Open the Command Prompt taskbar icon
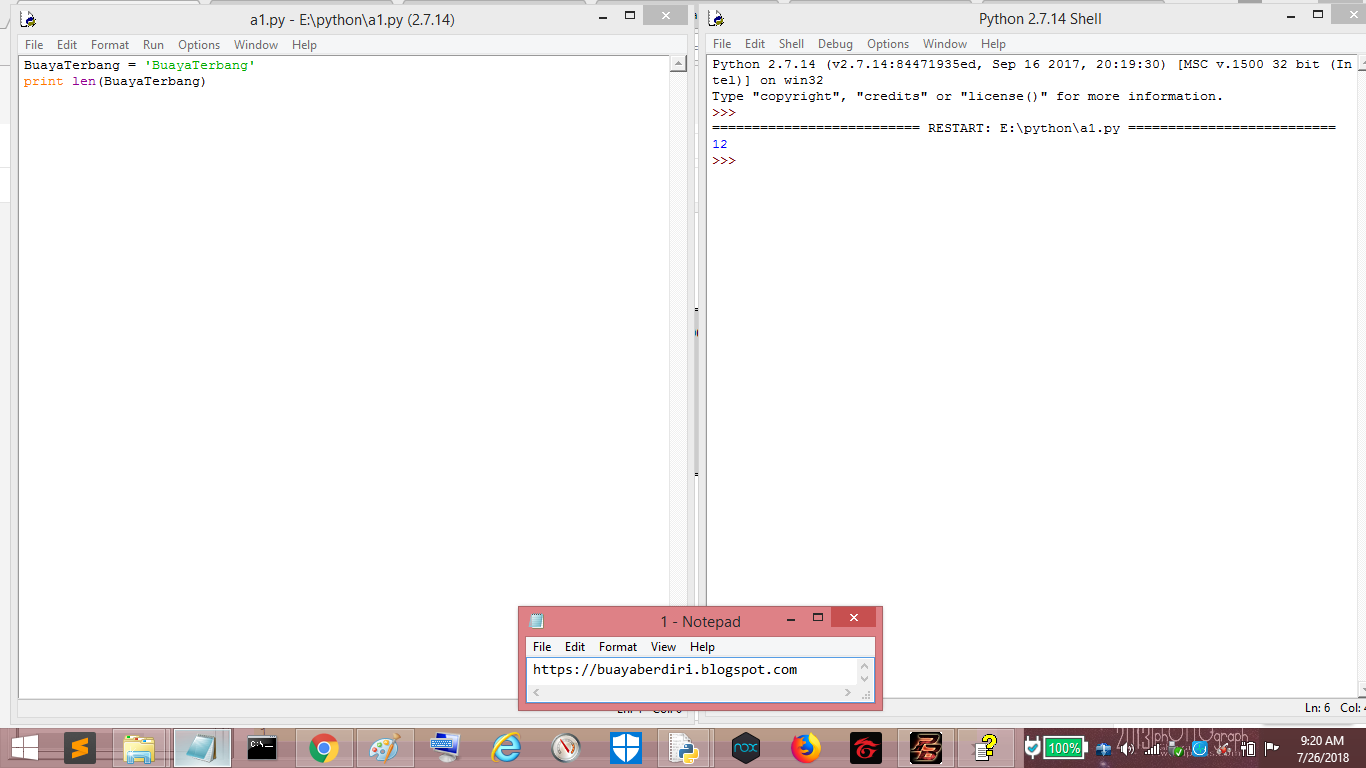This screenshot has height=768, width=1366. click(x=261, y=748)
